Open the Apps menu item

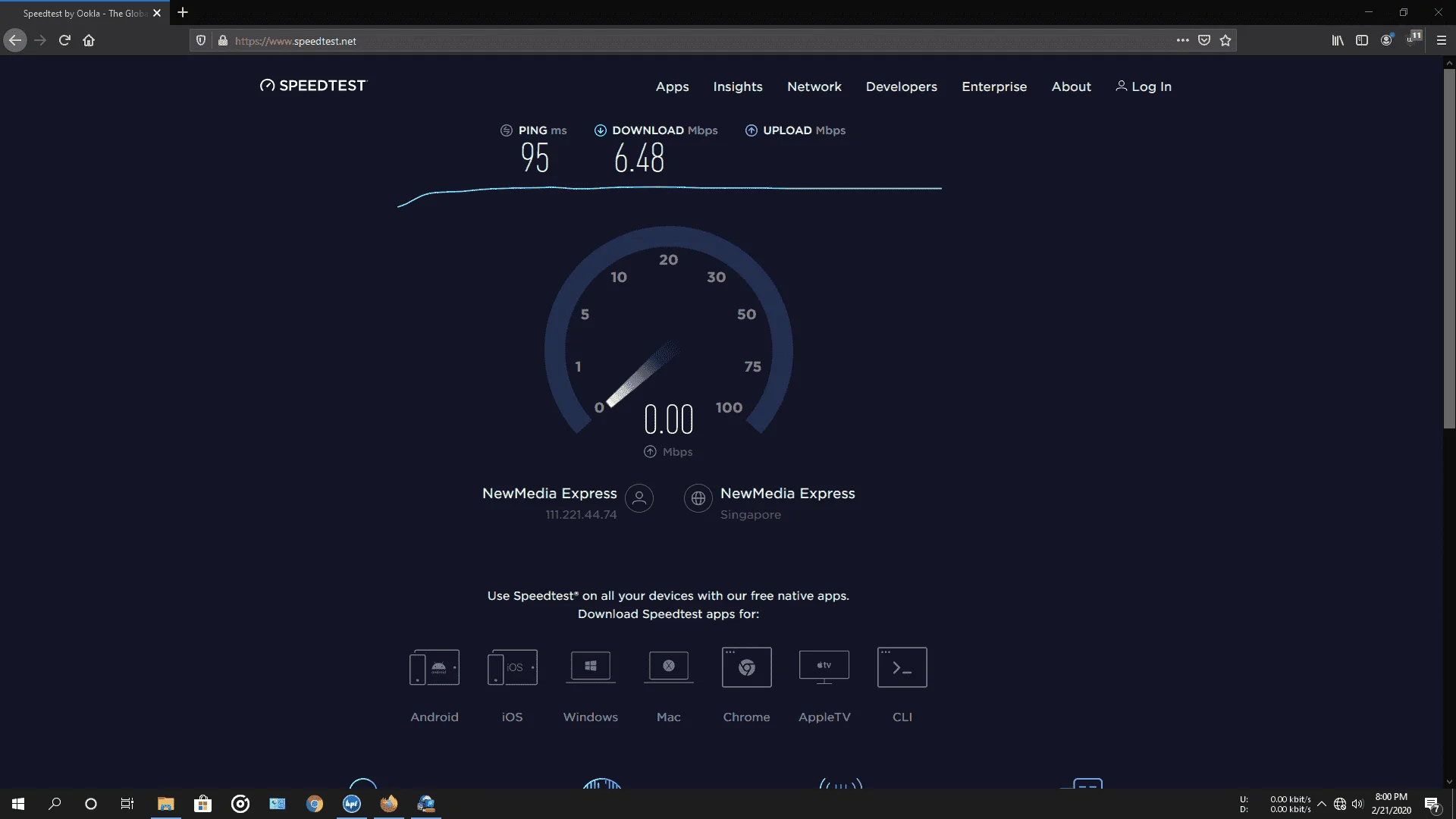point(672,86)
